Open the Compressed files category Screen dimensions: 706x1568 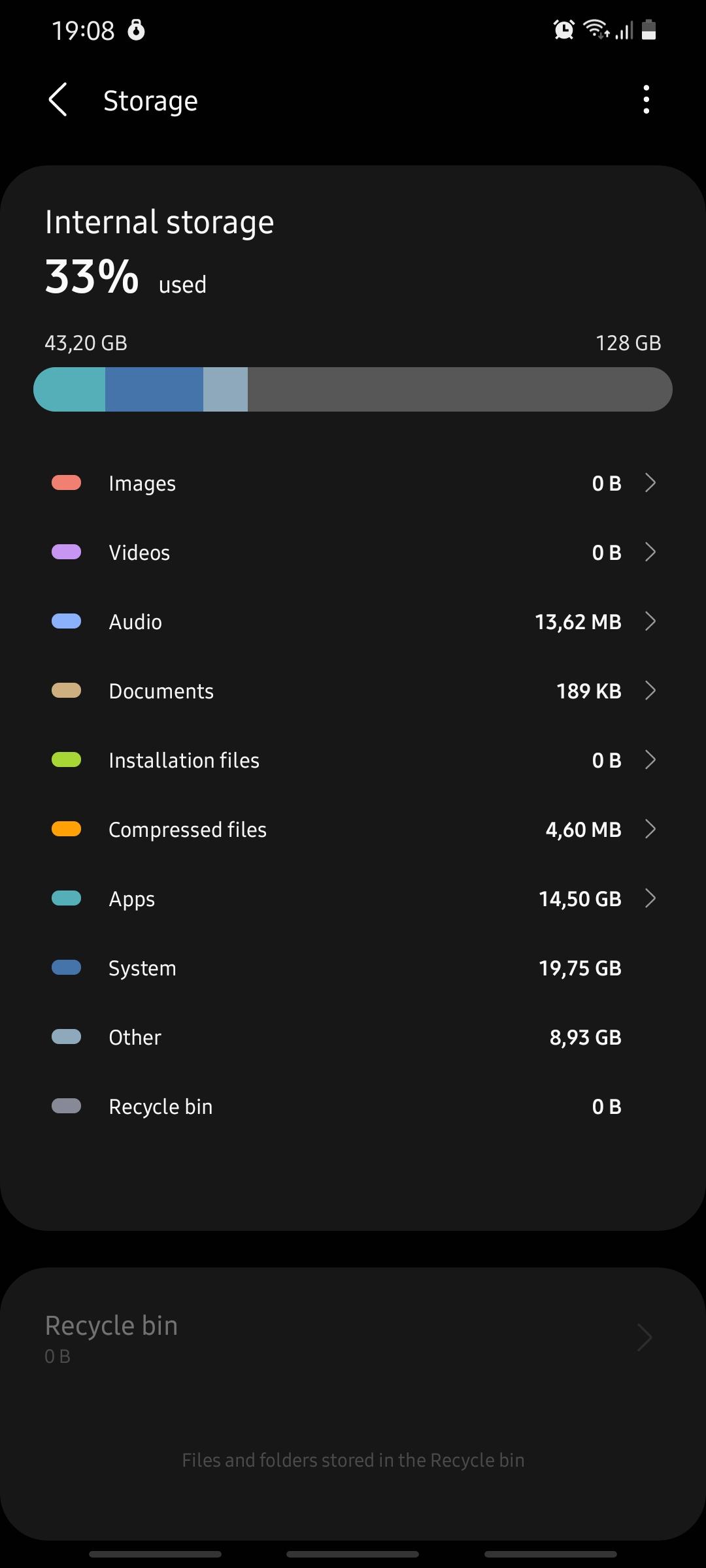tap(353, 829)
